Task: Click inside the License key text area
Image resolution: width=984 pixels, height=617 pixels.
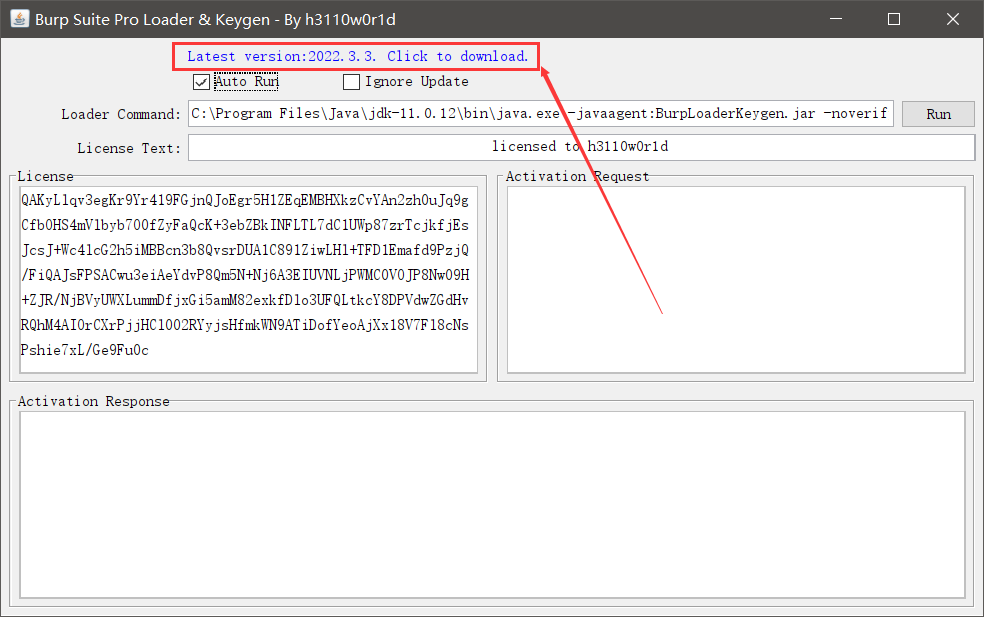Action: [x=249, y=279]
